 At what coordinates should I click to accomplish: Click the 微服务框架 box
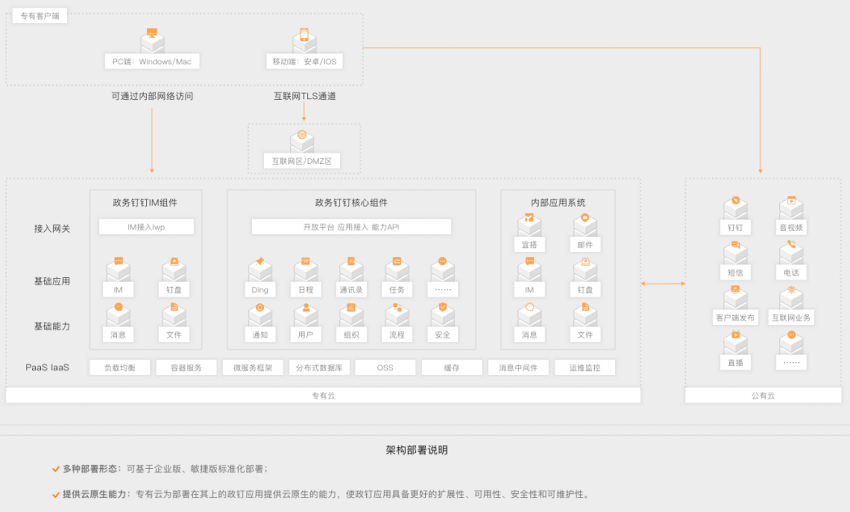pyautogui.click(x=253, y=367)
